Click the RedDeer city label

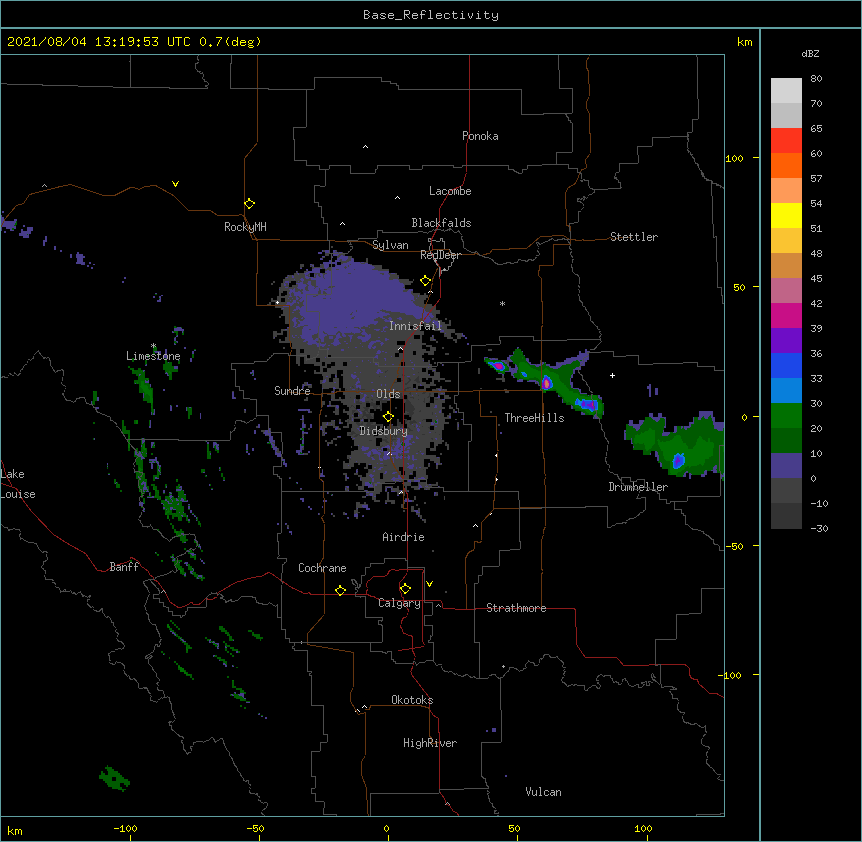click(440, 255)
